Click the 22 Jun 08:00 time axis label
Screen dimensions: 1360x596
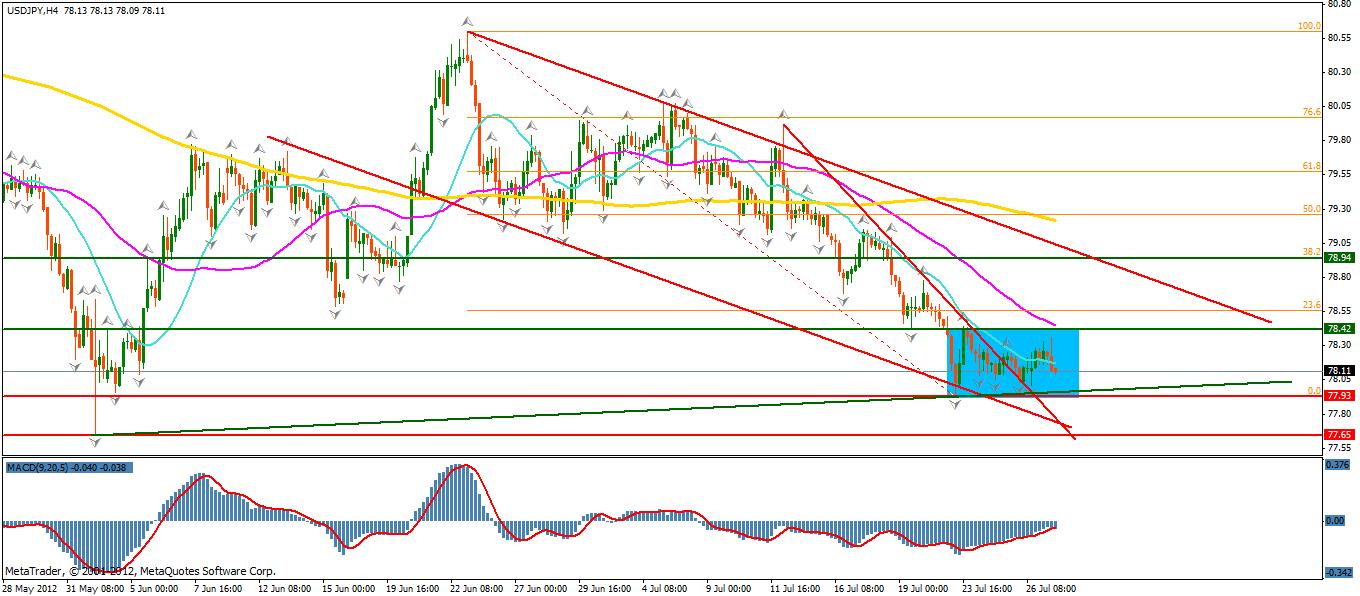click(474, 589)
